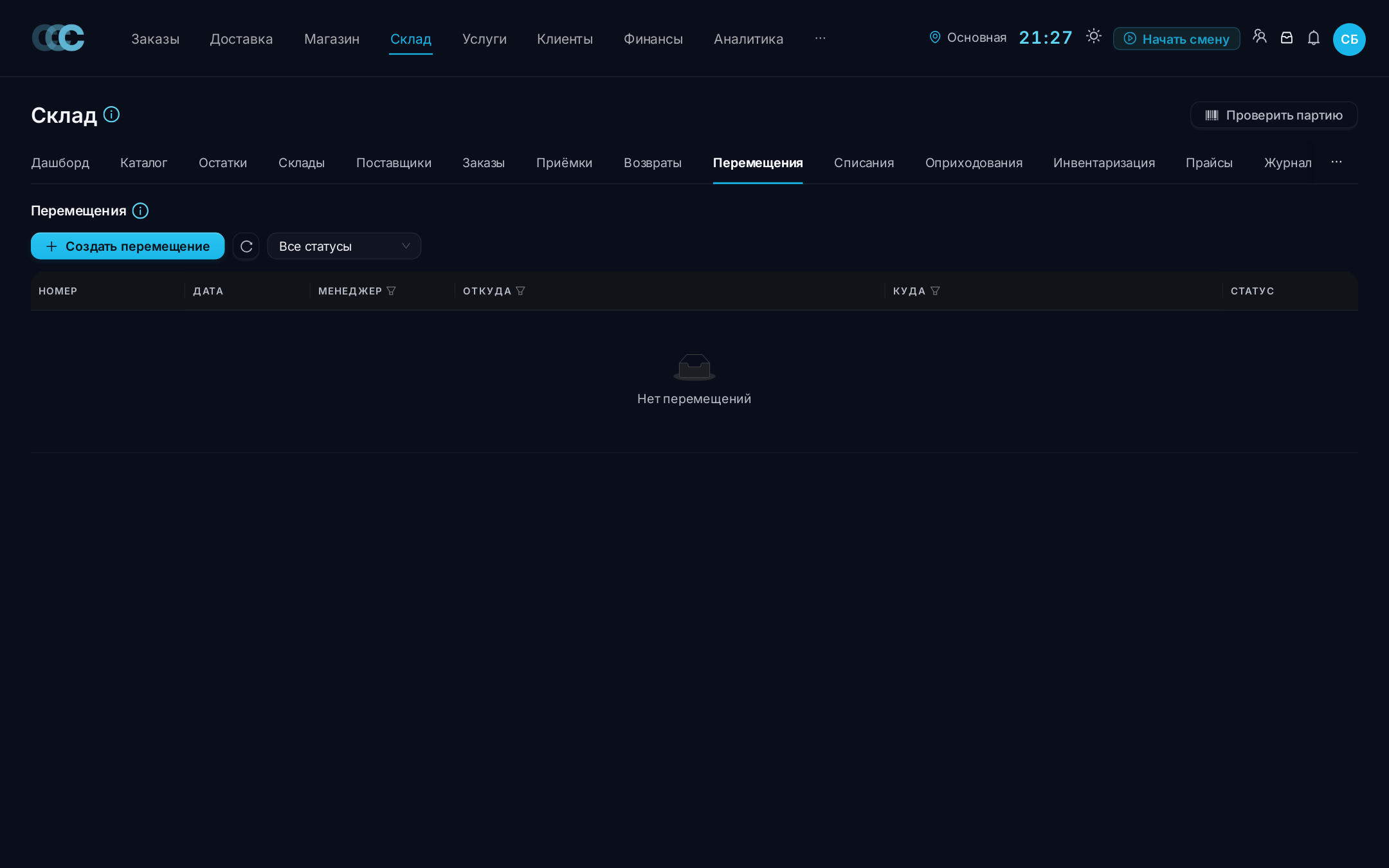Open the inbox icon in header
This screenshot has width=1389, height=868.
[1287, 38]
